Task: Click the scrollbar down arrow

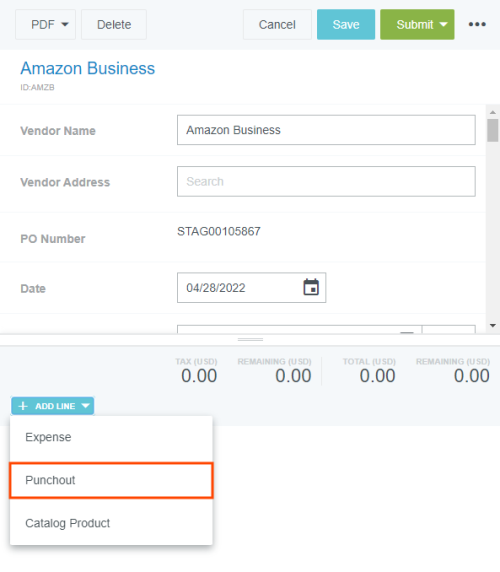Action: pos(493,325)
